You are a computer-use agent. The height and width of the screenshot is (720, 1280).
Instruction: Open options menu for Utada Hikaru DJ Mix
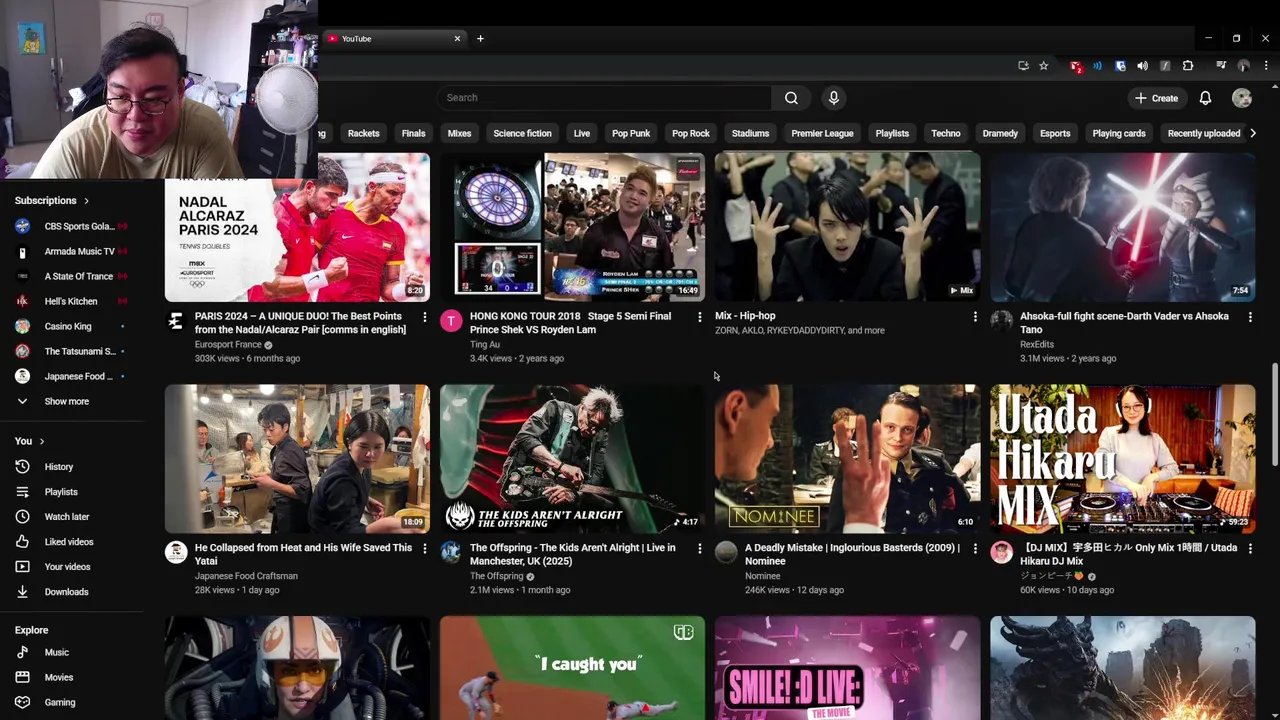tap(1250, 549)
